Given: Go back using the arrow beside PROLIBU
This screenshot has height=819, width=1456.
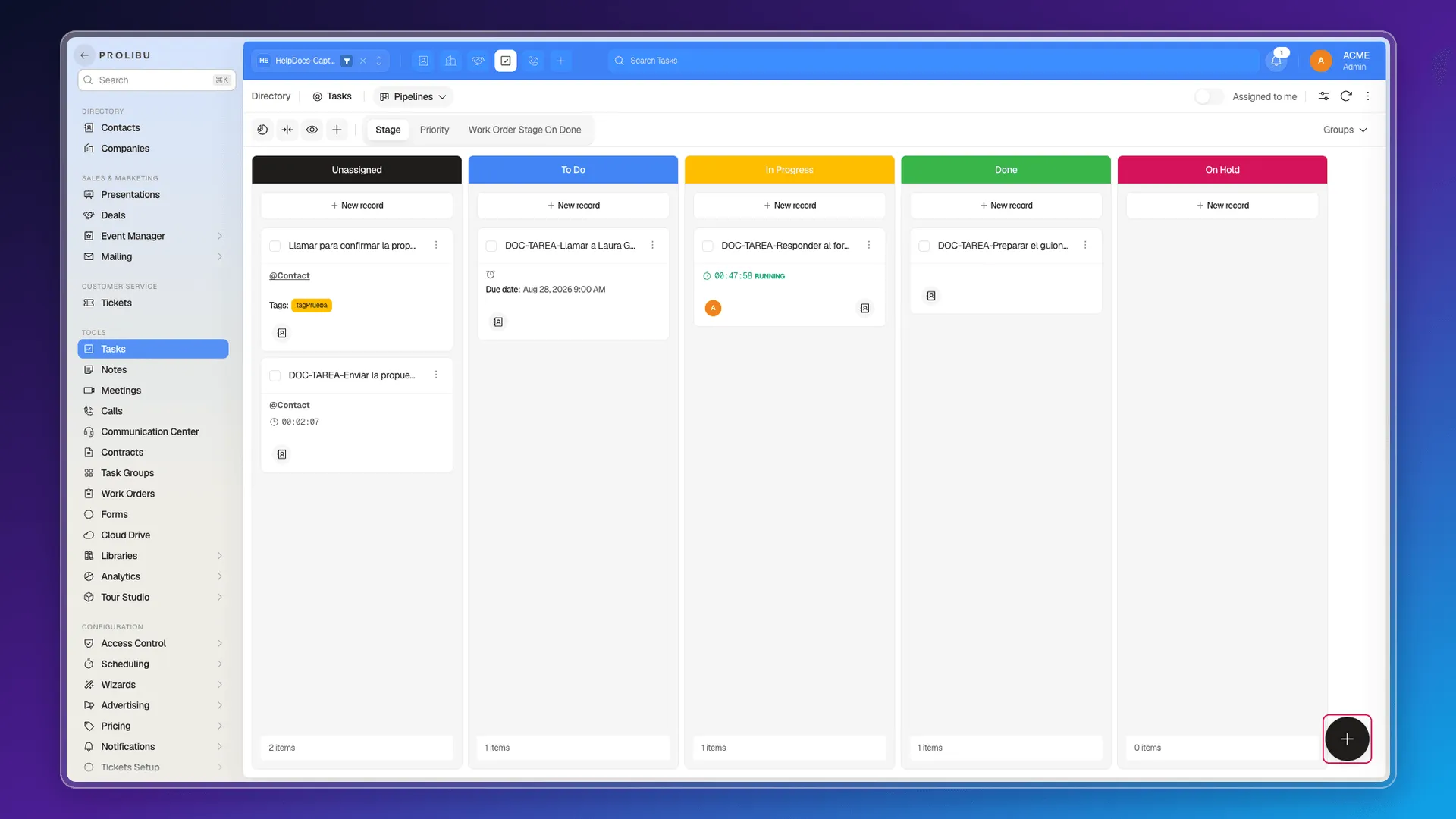Looking at the screenshot, I should coord(85,55).
